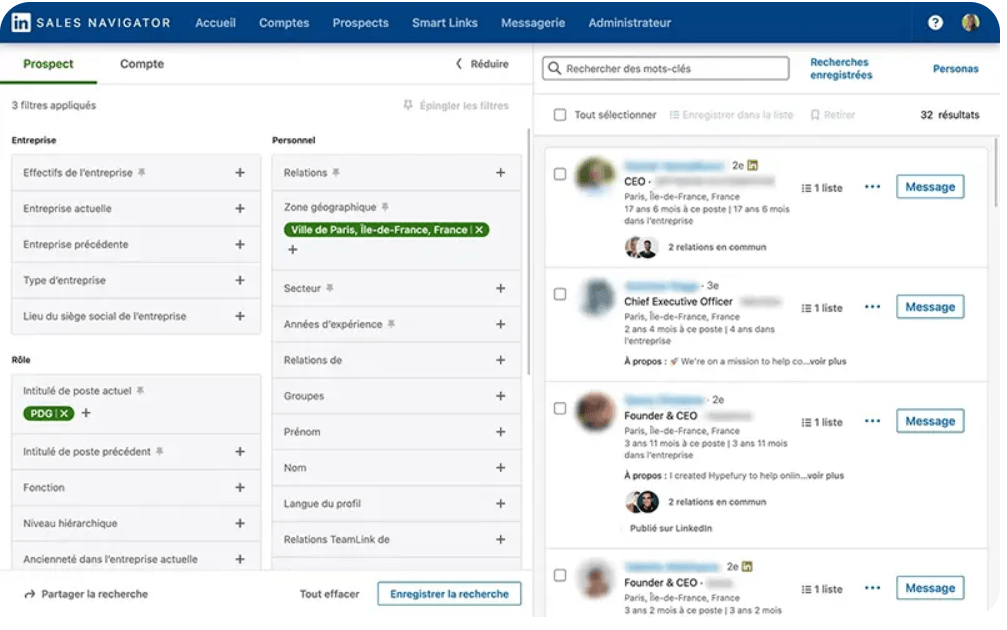The height and width of the screenshot is (630, 1007).
Task: Click voir plus on the Hypefury À propos text
Action: [827, 476]
